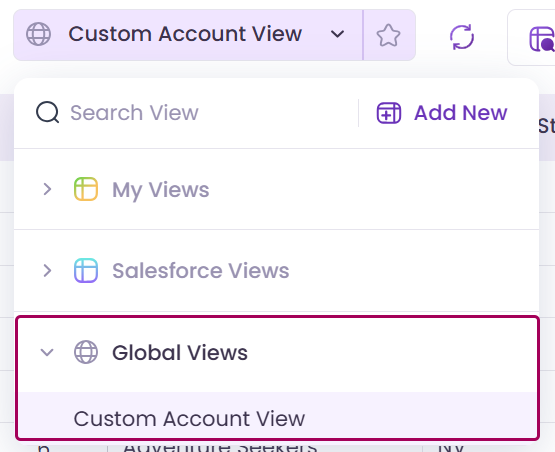This screenshot has width=555, height=452.
Task: Collapse the Global Views chevron
Action: 47,352
